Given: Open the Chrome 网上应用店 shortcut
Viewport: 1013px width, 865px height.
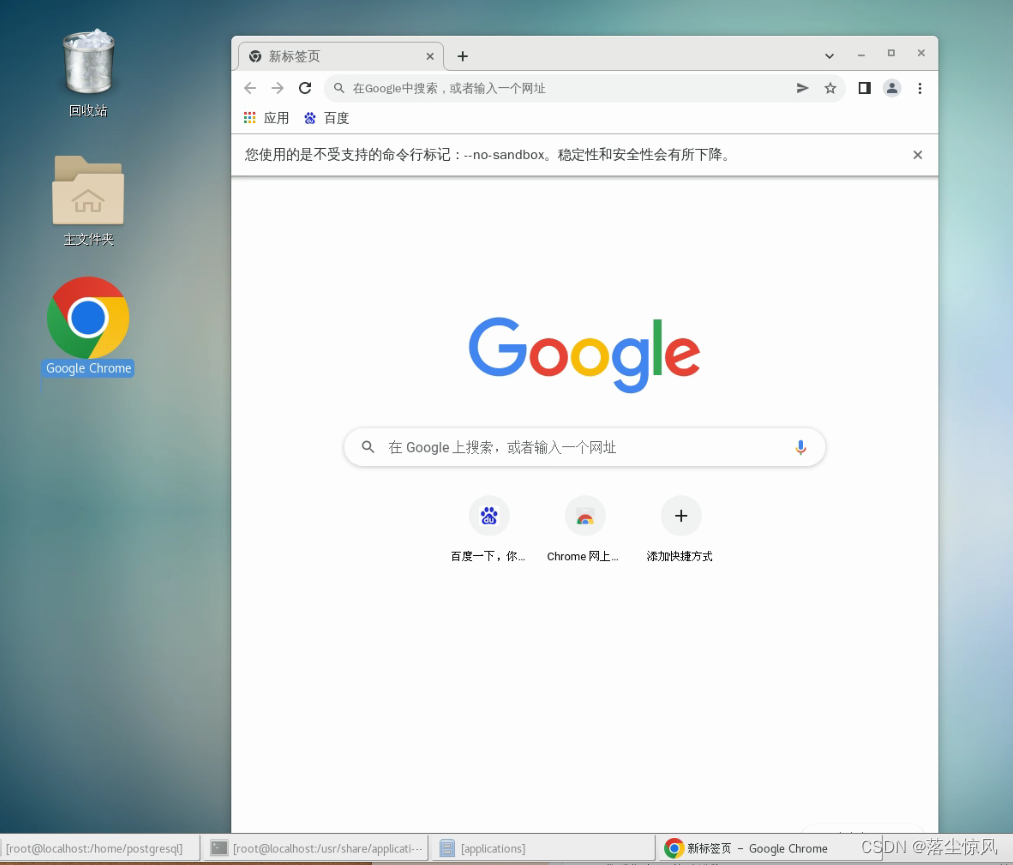Looking at the screenshot, I should coord(584,516).
